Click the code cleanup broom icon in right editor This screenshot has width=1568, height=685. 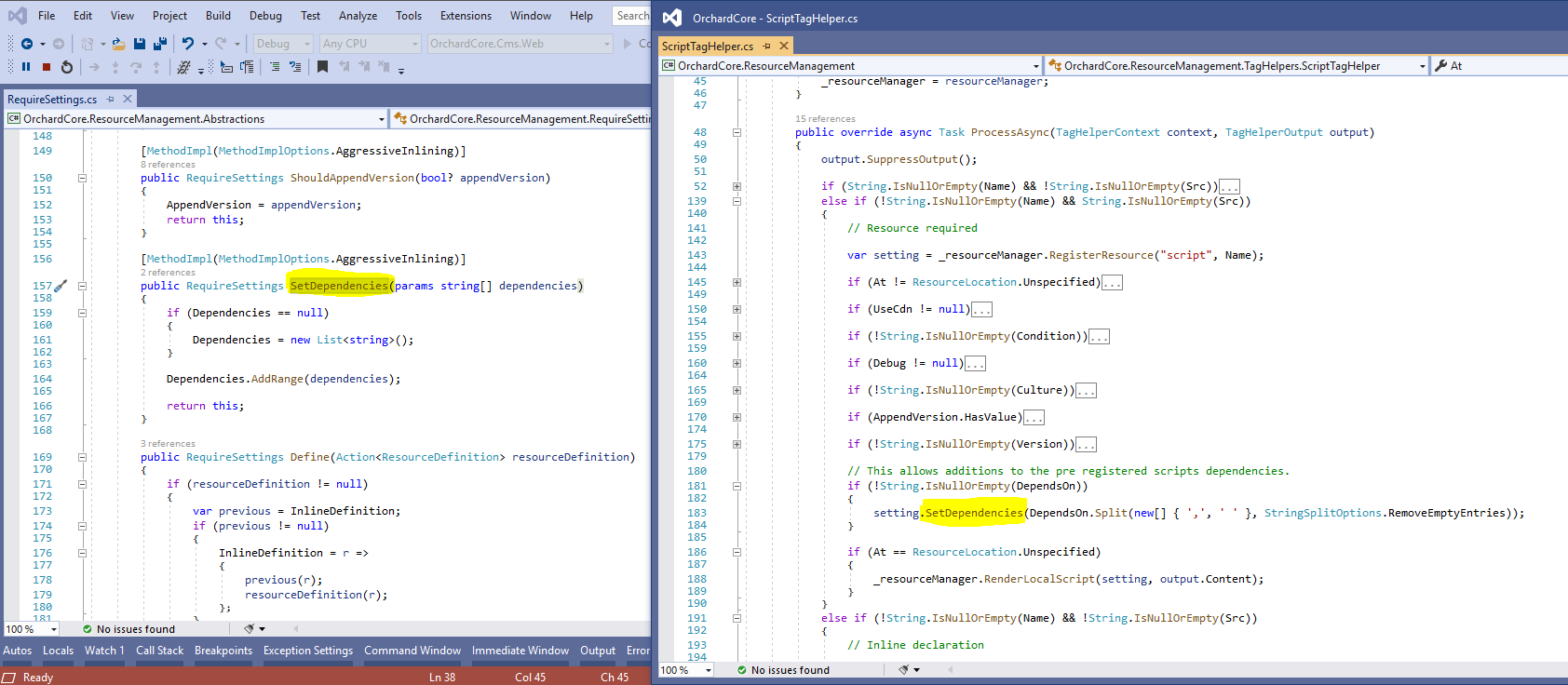[x=904, y=670]
